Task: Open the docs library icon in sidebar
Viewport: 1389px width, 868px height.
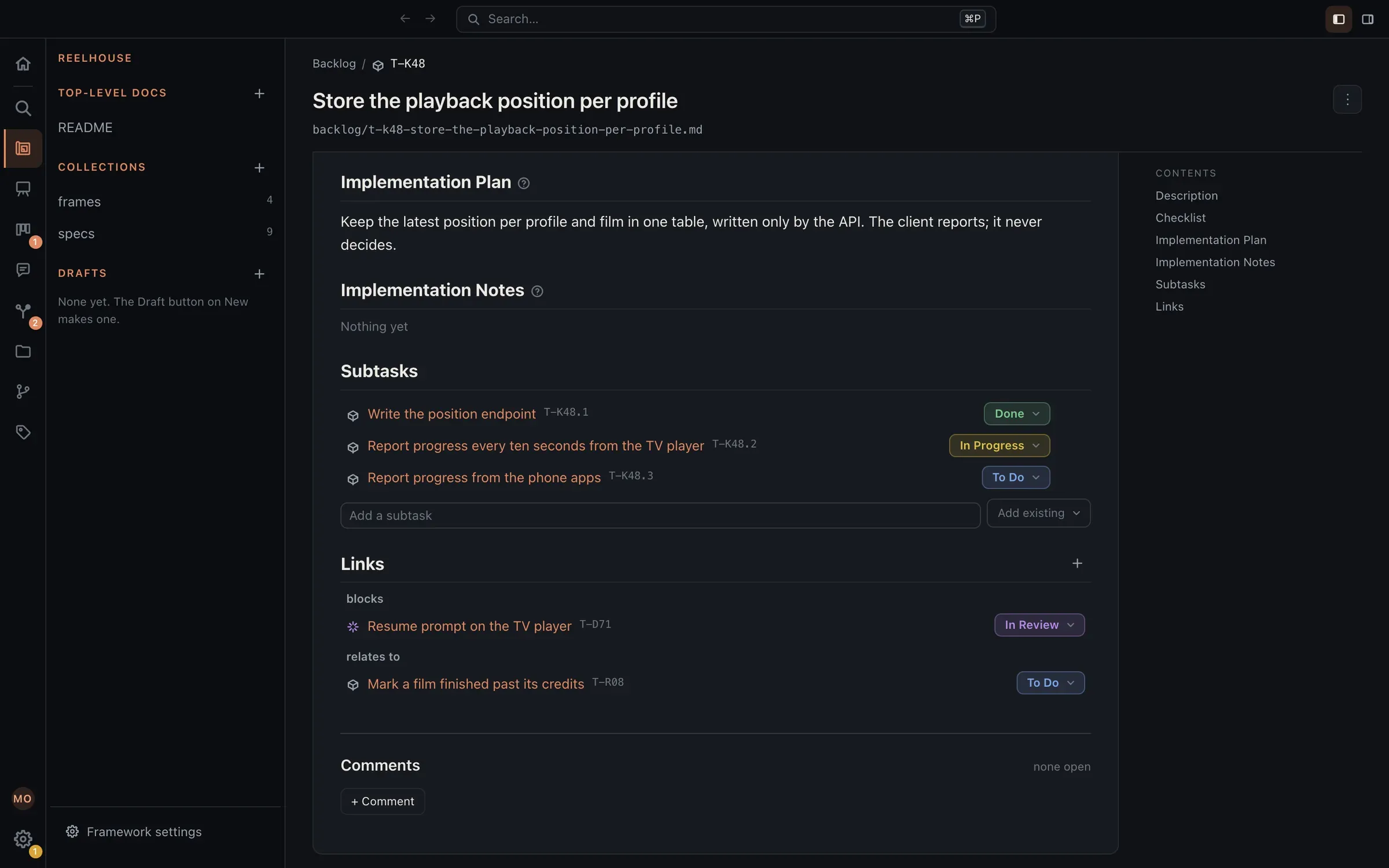Action: [23, 149]
